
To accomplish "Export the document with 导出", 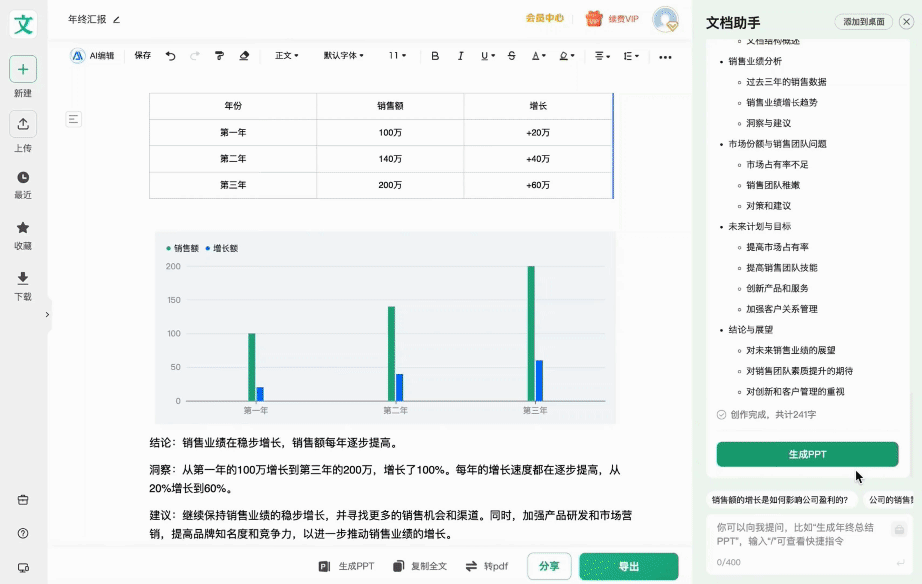I will pos(628,565).
